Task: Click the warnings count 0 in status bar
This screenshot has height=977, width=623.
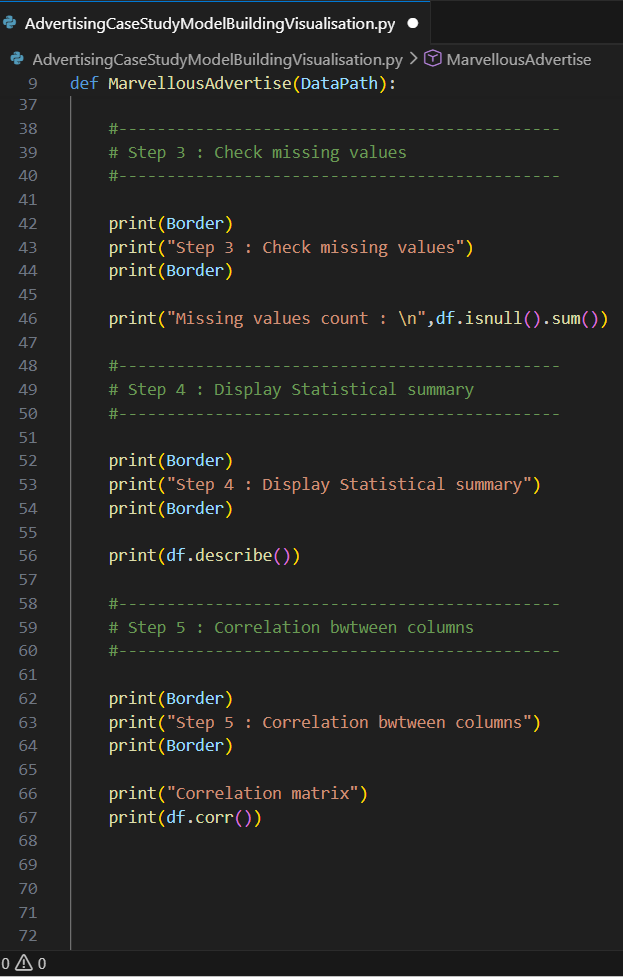Action: 42,964
